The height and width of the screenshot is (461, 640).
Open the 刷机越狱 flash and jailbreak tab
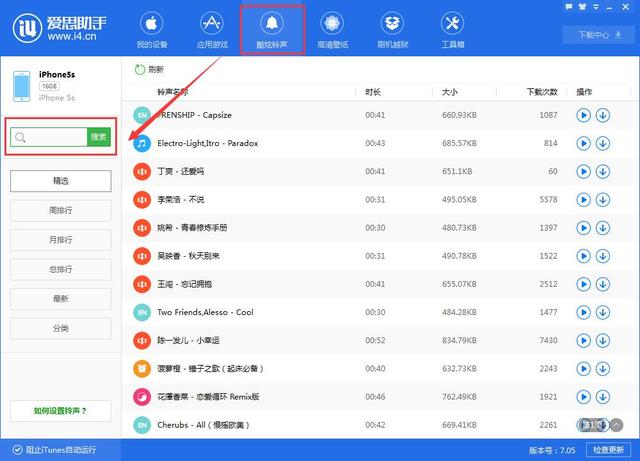(392, 30)
